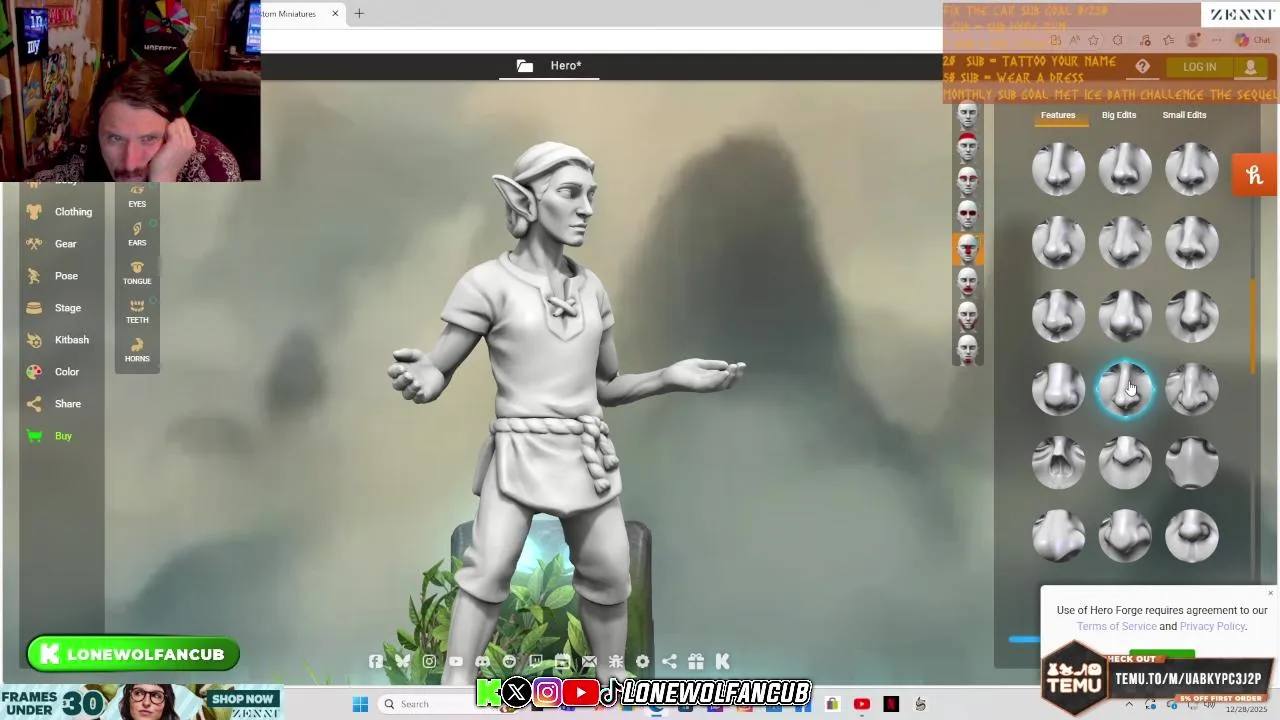
Task: Open Microsoft Store from the taskbar
Action: coord(832,704)
